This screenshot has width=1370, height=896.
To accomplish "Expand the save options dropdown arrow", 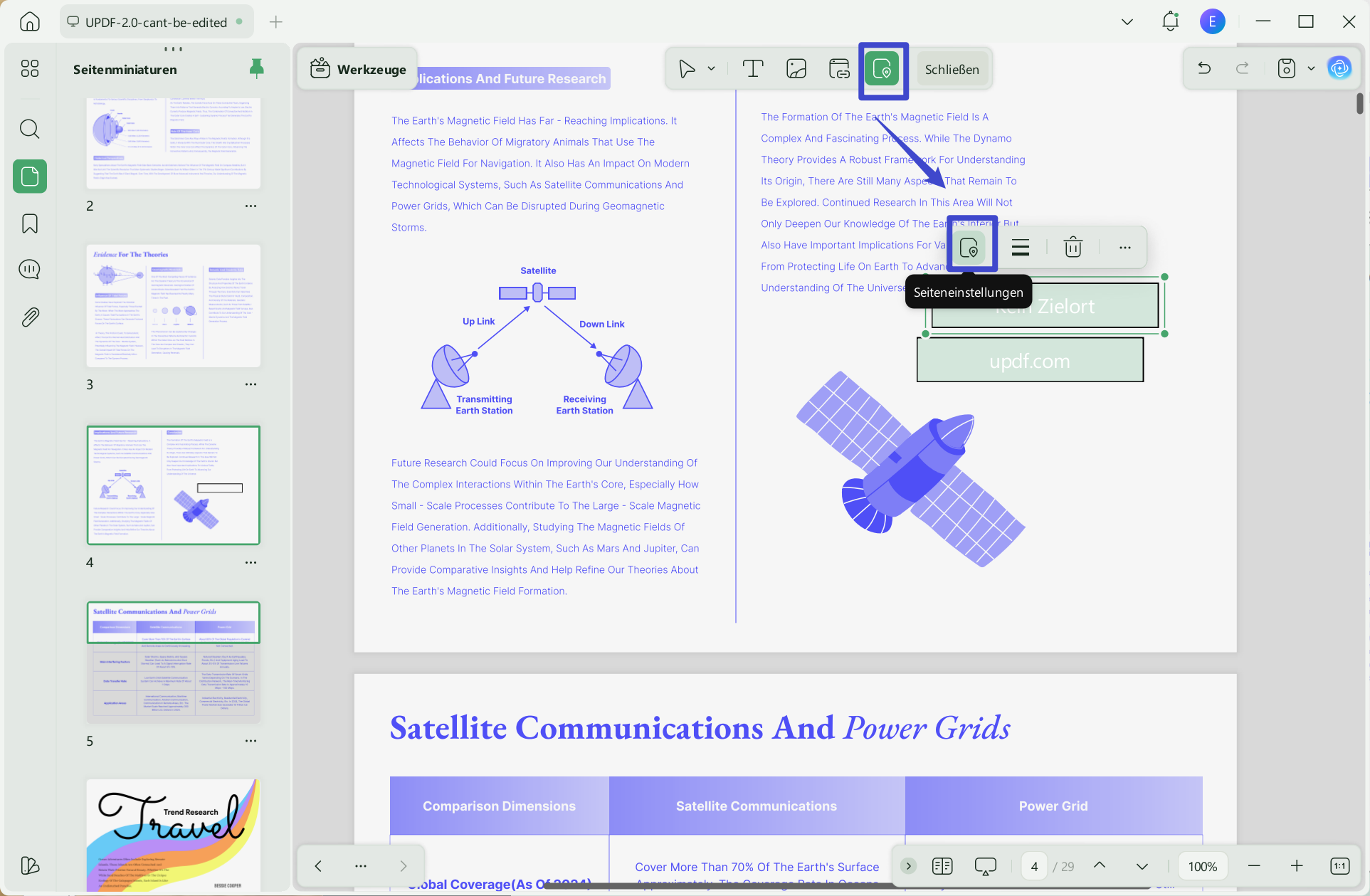I will click(x=1311, y=69).
